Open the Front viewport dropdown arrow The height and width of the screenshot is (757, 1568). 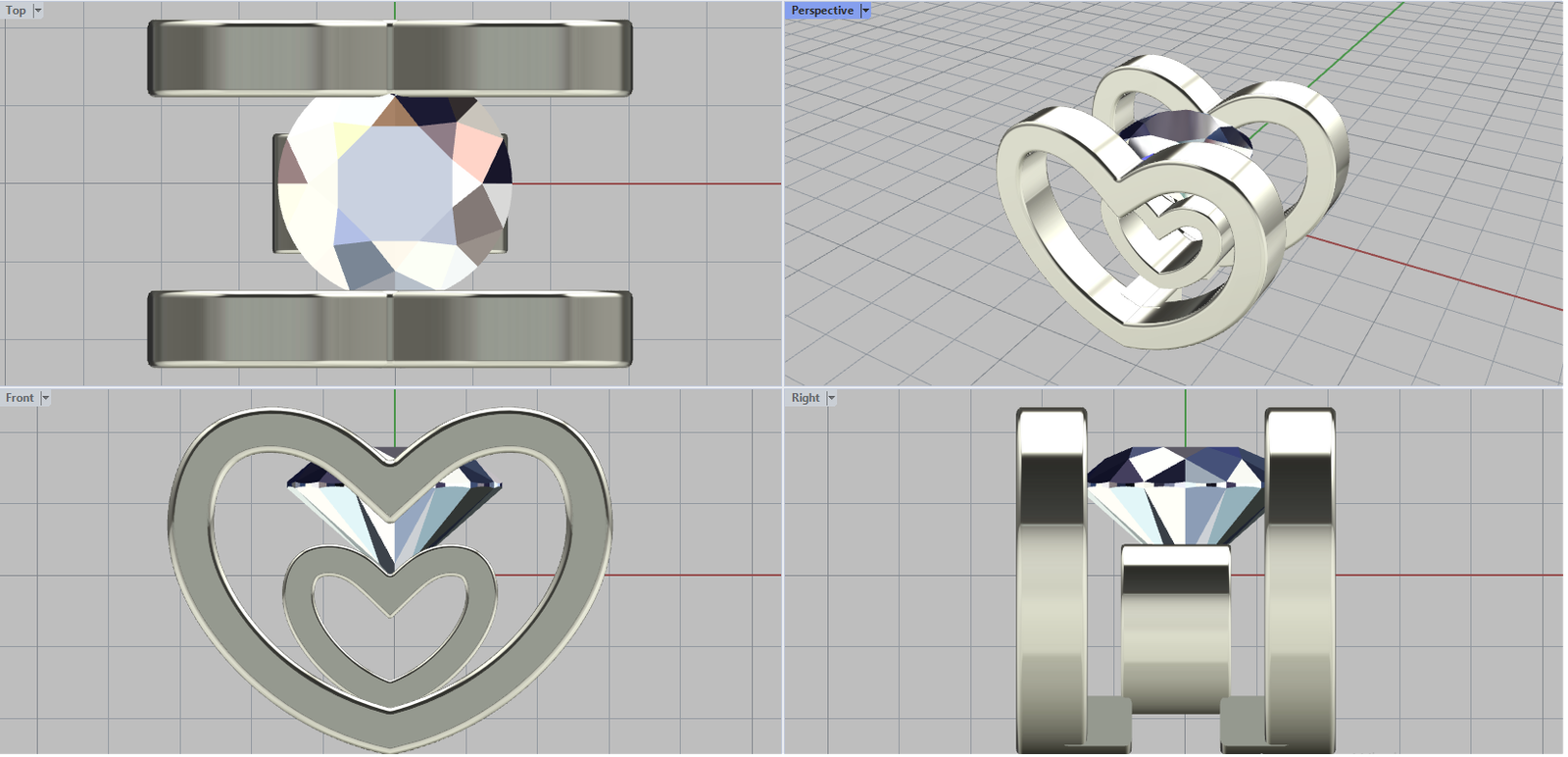pos(45,398)
